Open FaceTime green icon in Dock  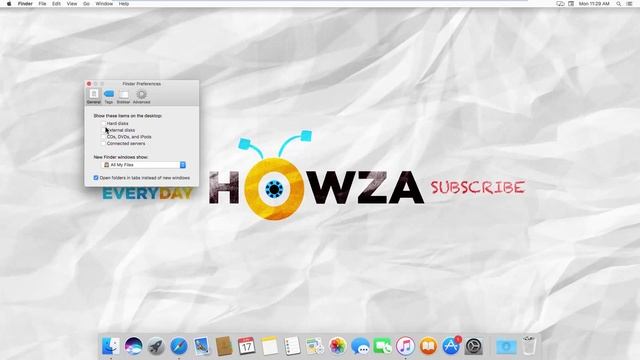[x=382, y=346]
